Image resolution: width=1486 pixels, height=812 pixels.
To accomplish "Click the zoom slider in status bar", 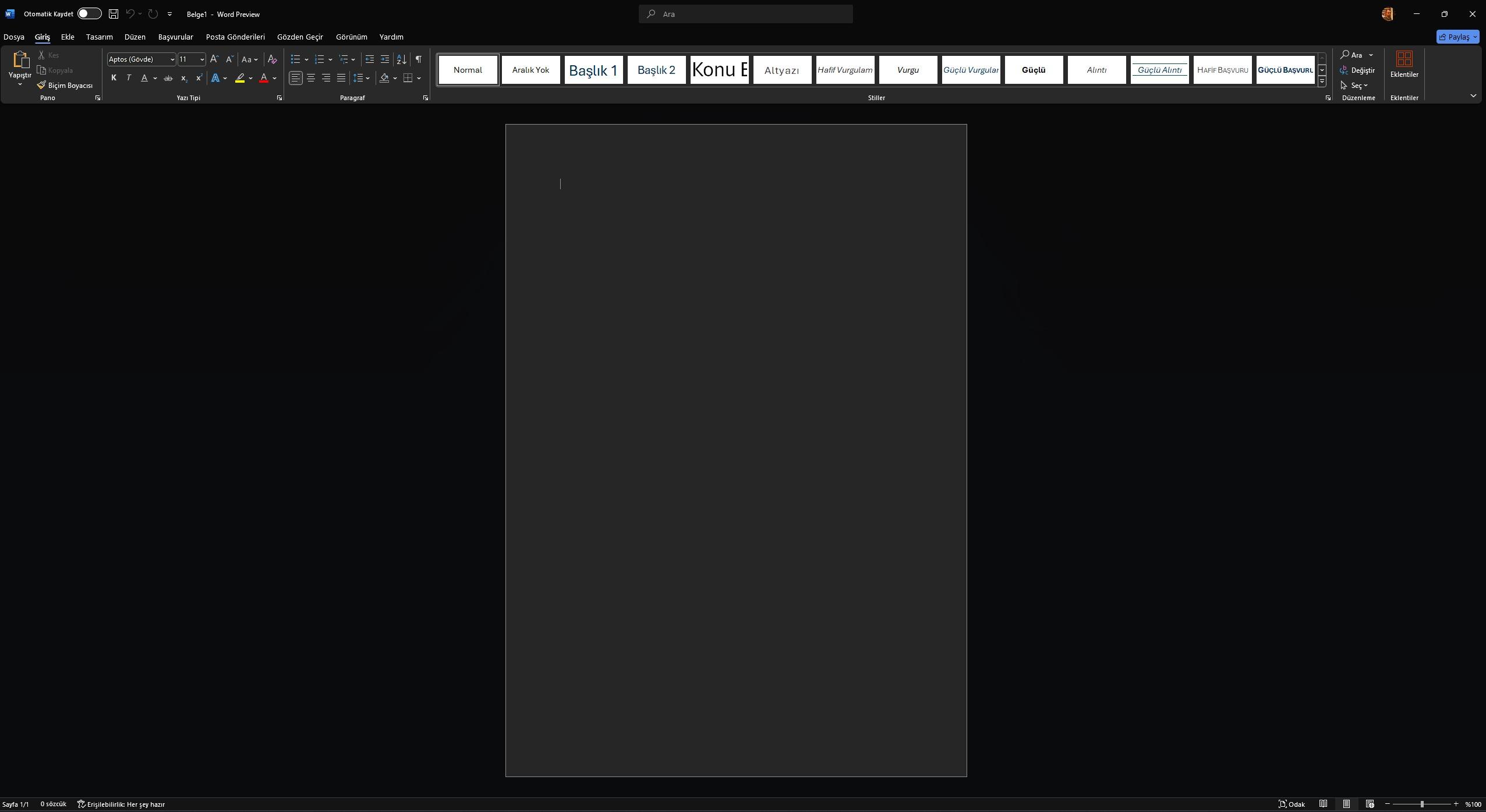I will click(x=1421, y=804).
